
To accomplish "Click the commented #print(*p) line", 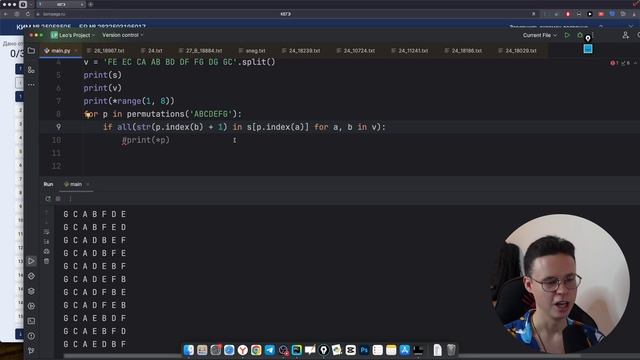I will 146,140.
